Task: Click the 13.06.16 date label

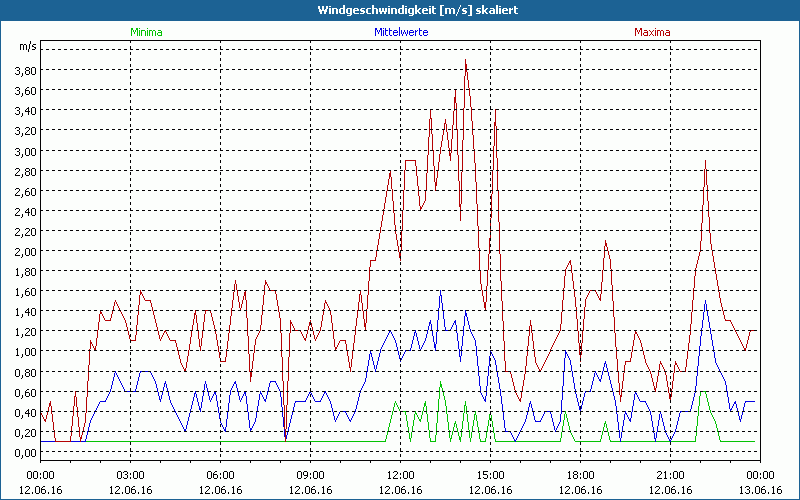Action: pyautogui.click(x=760, y=490)
